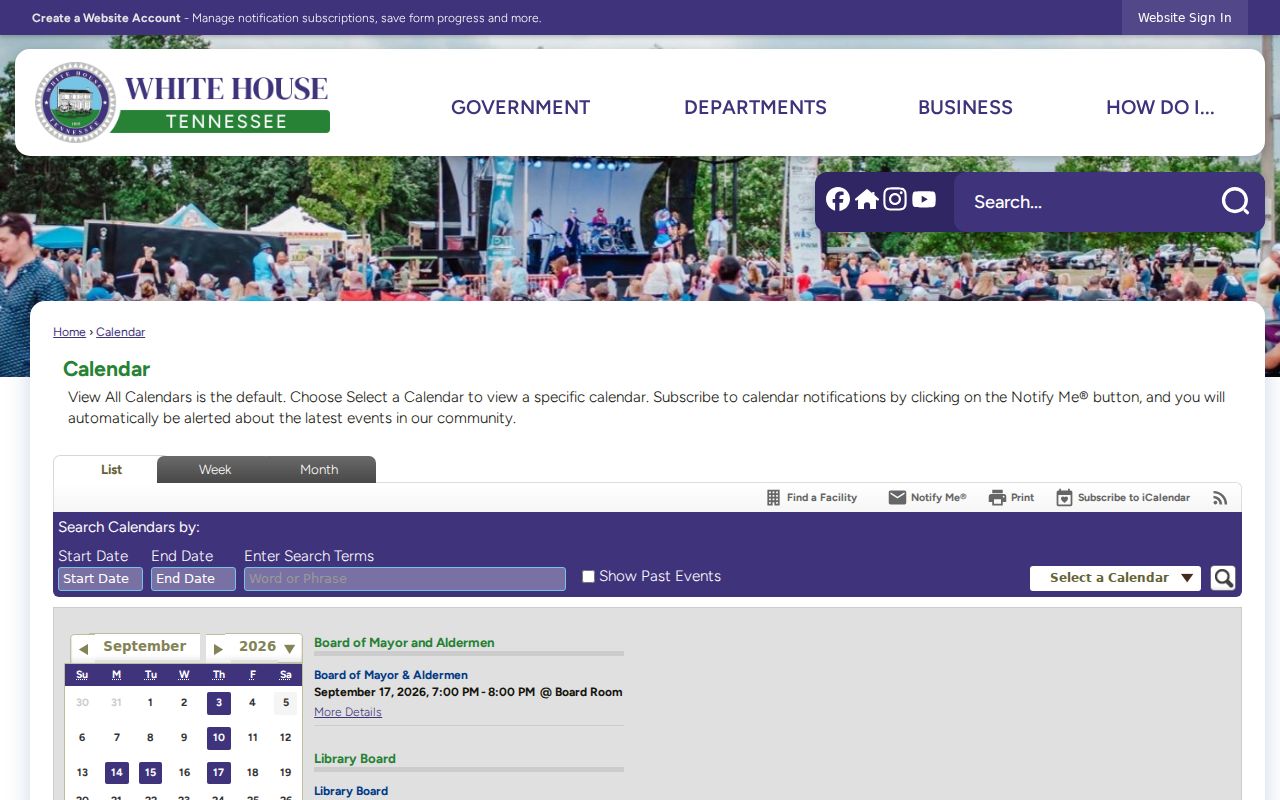1280x800 pixels.
Task: Click the Print toolbar item
Action: click(x=1011, y=497)
